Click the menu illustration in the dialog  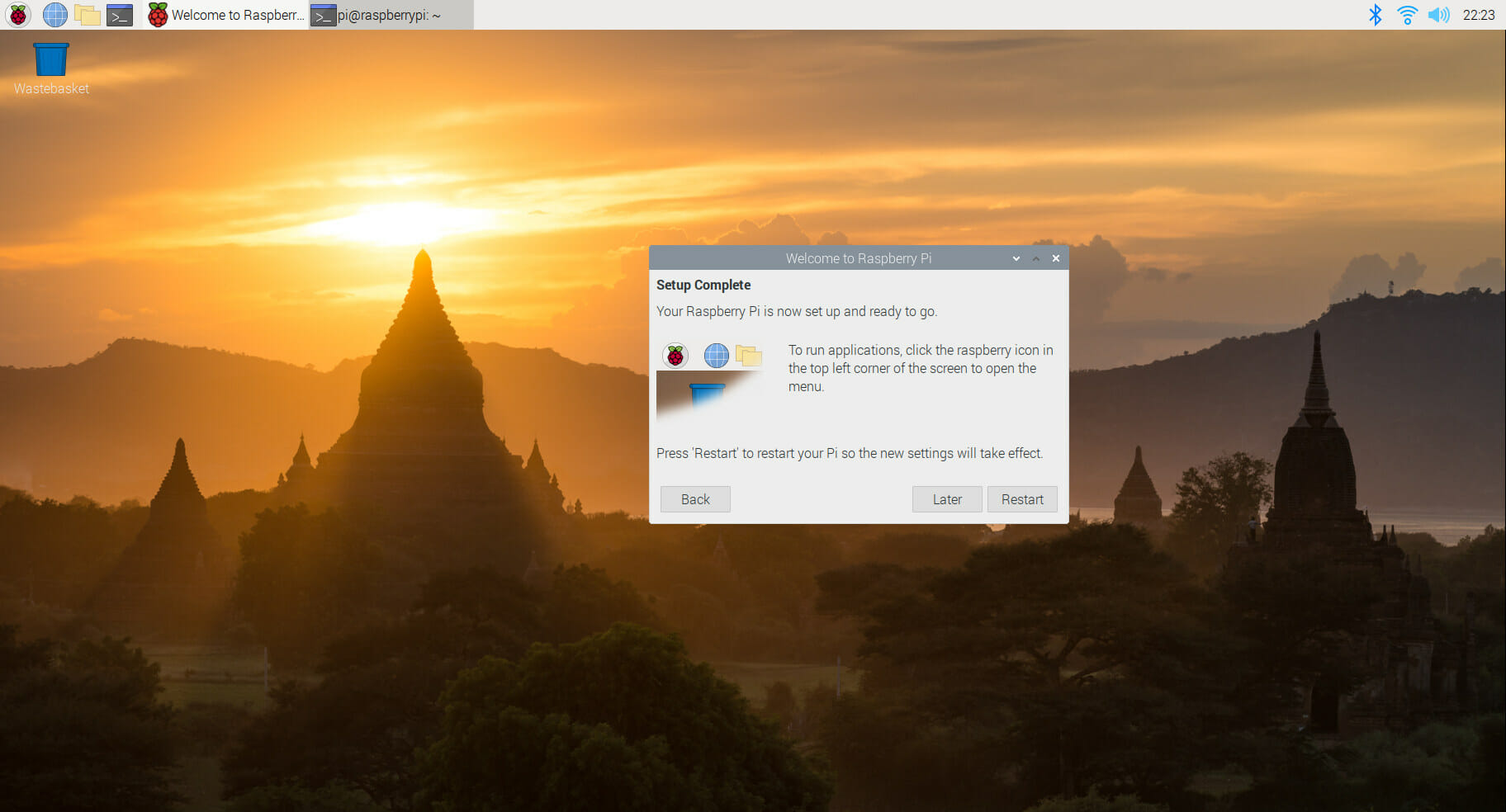[710, 380]
